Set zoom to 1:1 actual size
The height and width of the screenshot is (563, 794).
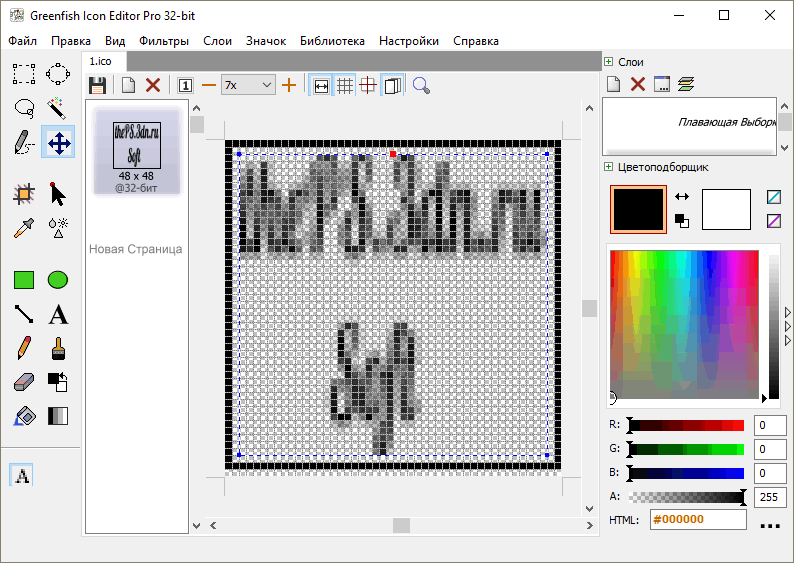point(185,85)
